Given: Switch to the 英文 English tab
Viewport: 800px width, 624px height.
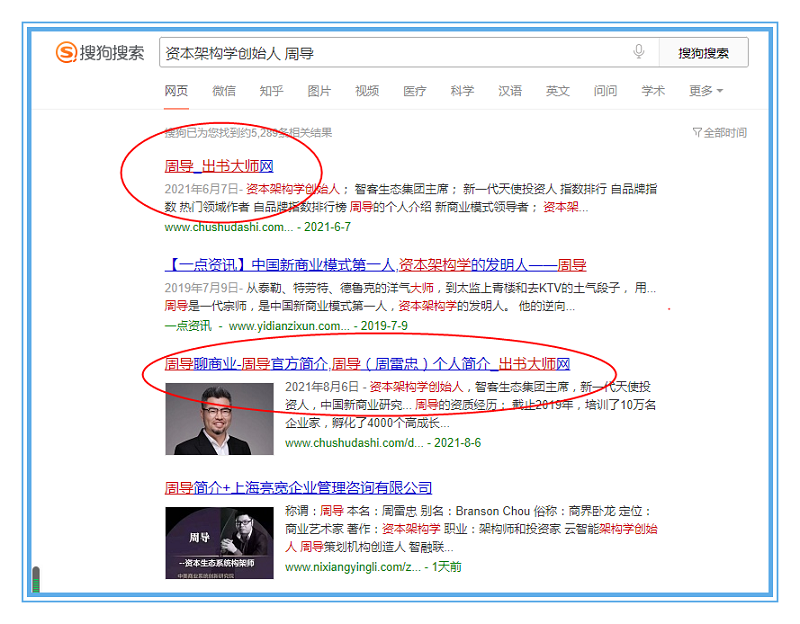Looking at the screenshot, I should [558, 91].
